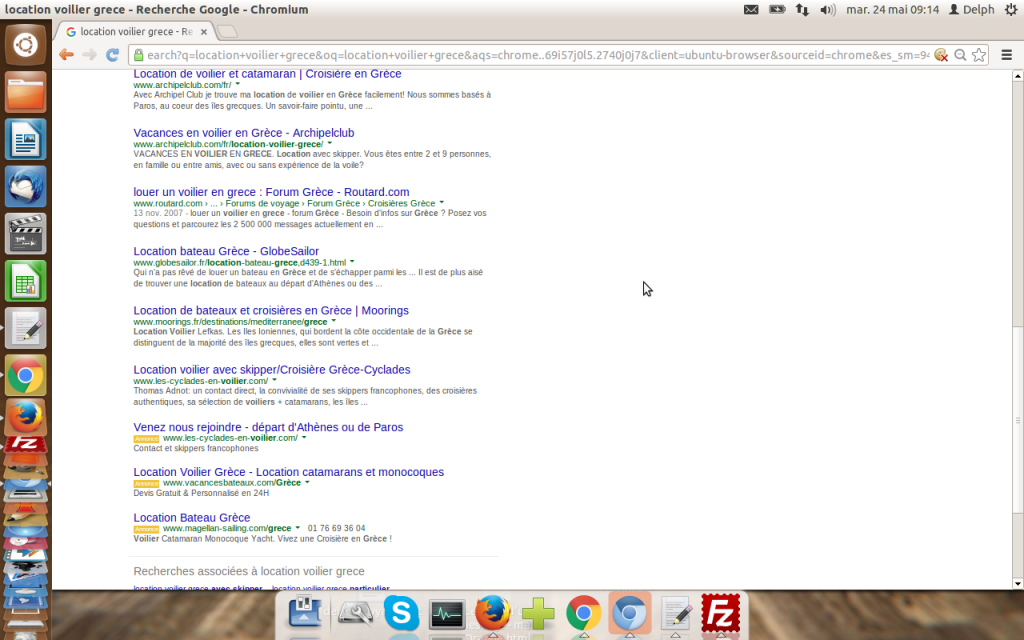Open dropdown arrow after Croisières Grèce breadcrumb
The height and width of the screenshot is (640, 1024).
tap(441, 202)
